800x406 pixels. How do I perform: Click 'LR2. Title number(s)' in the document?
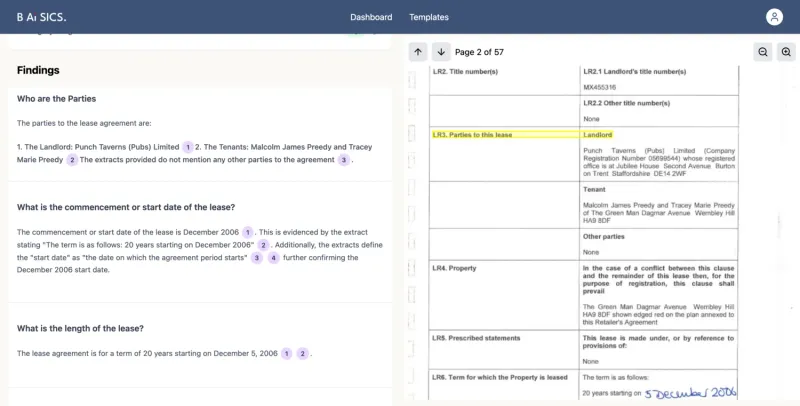465,71
